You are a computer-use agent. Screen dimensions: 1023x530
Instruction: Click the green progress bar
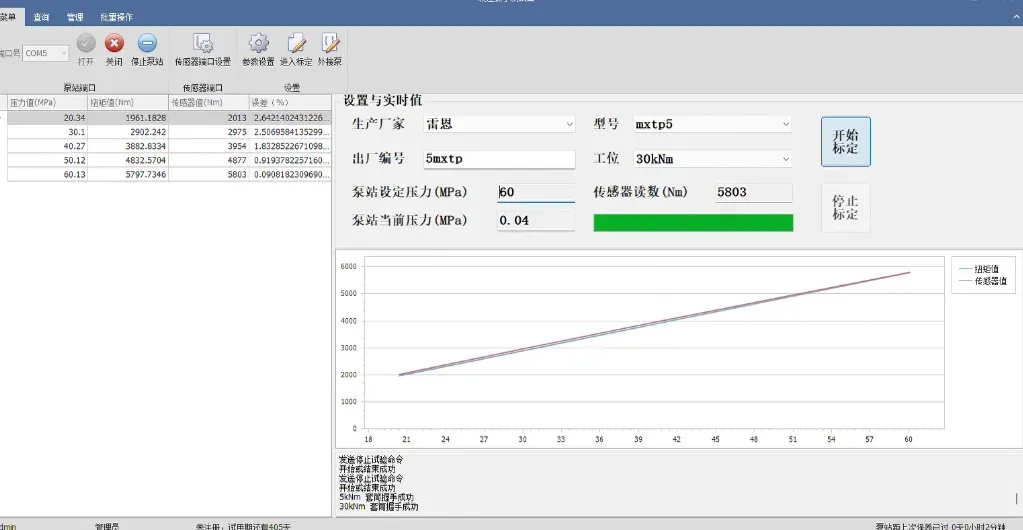click(x=693, y=222)
